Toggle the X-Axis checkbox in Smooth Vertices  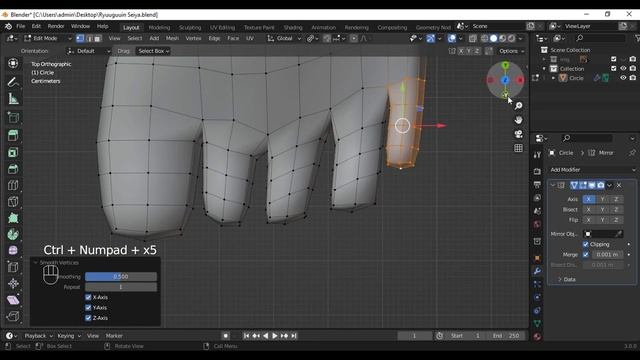88,297
